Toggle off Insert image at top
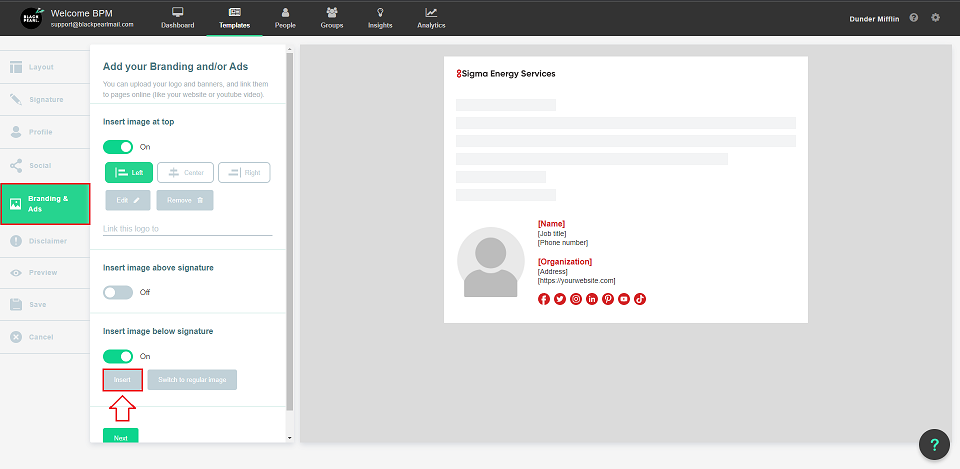 tap(118, 147)
